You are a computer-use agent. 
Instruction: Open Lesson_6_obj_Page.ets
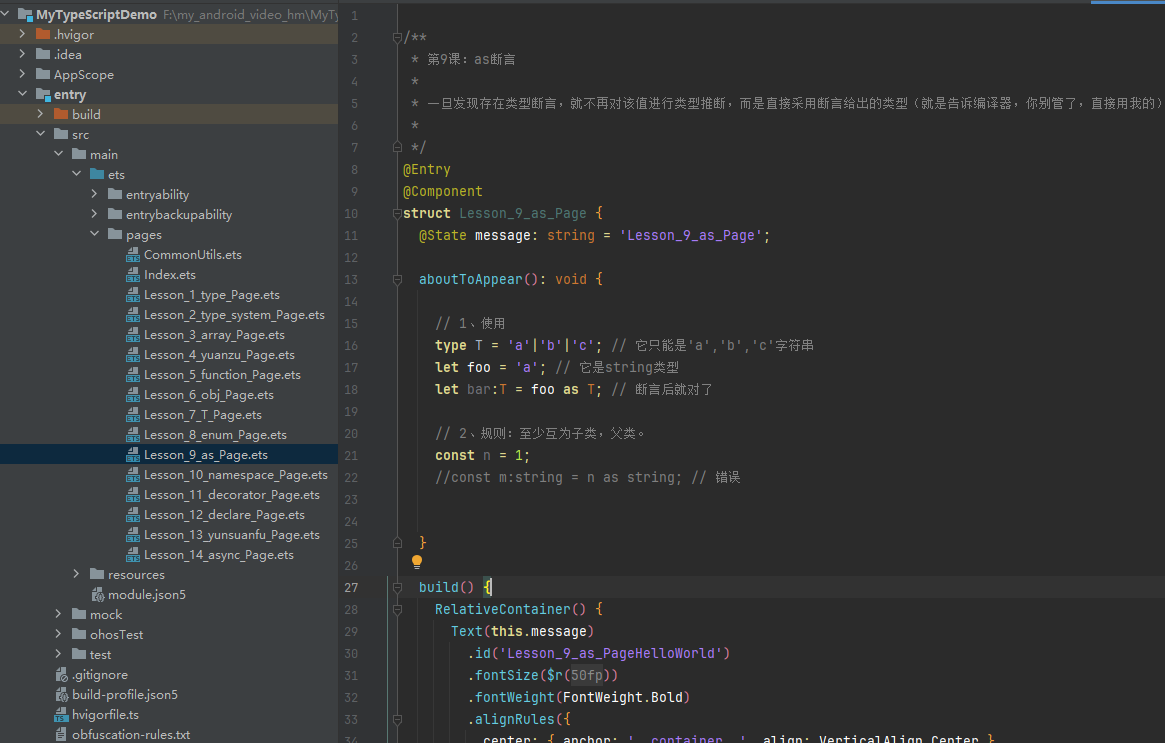click(x=209, y=395)
